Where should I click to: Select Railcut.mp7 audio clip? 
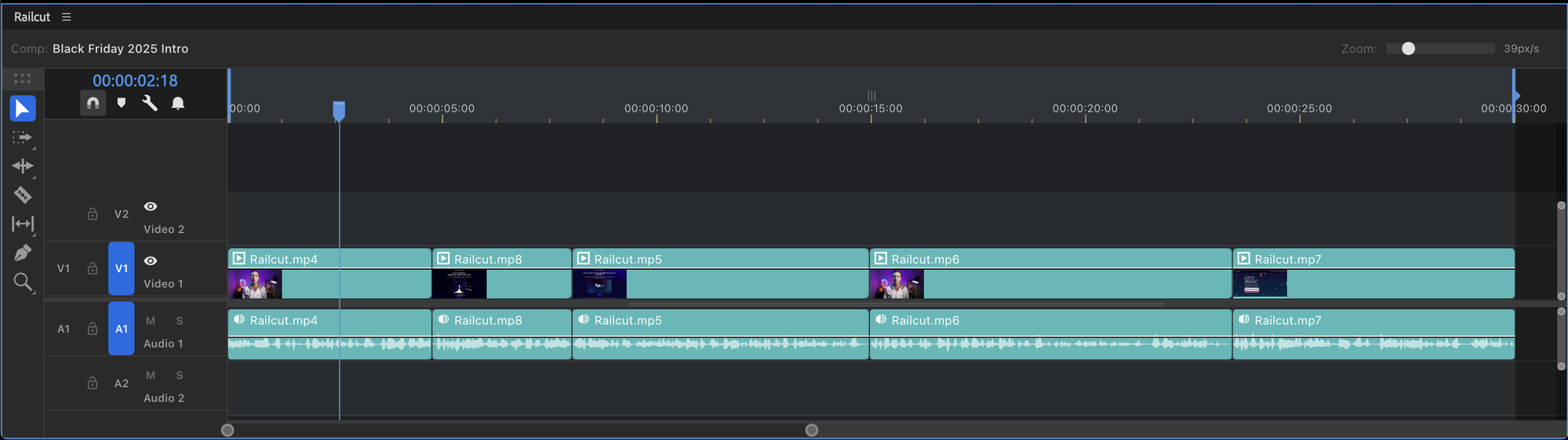[x=1373, y=334]
